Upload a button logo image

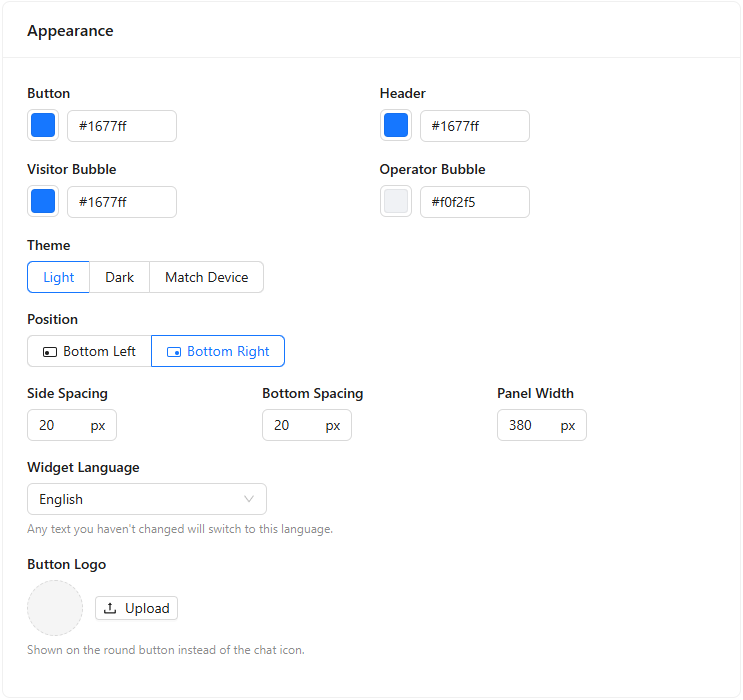[136, 608]
